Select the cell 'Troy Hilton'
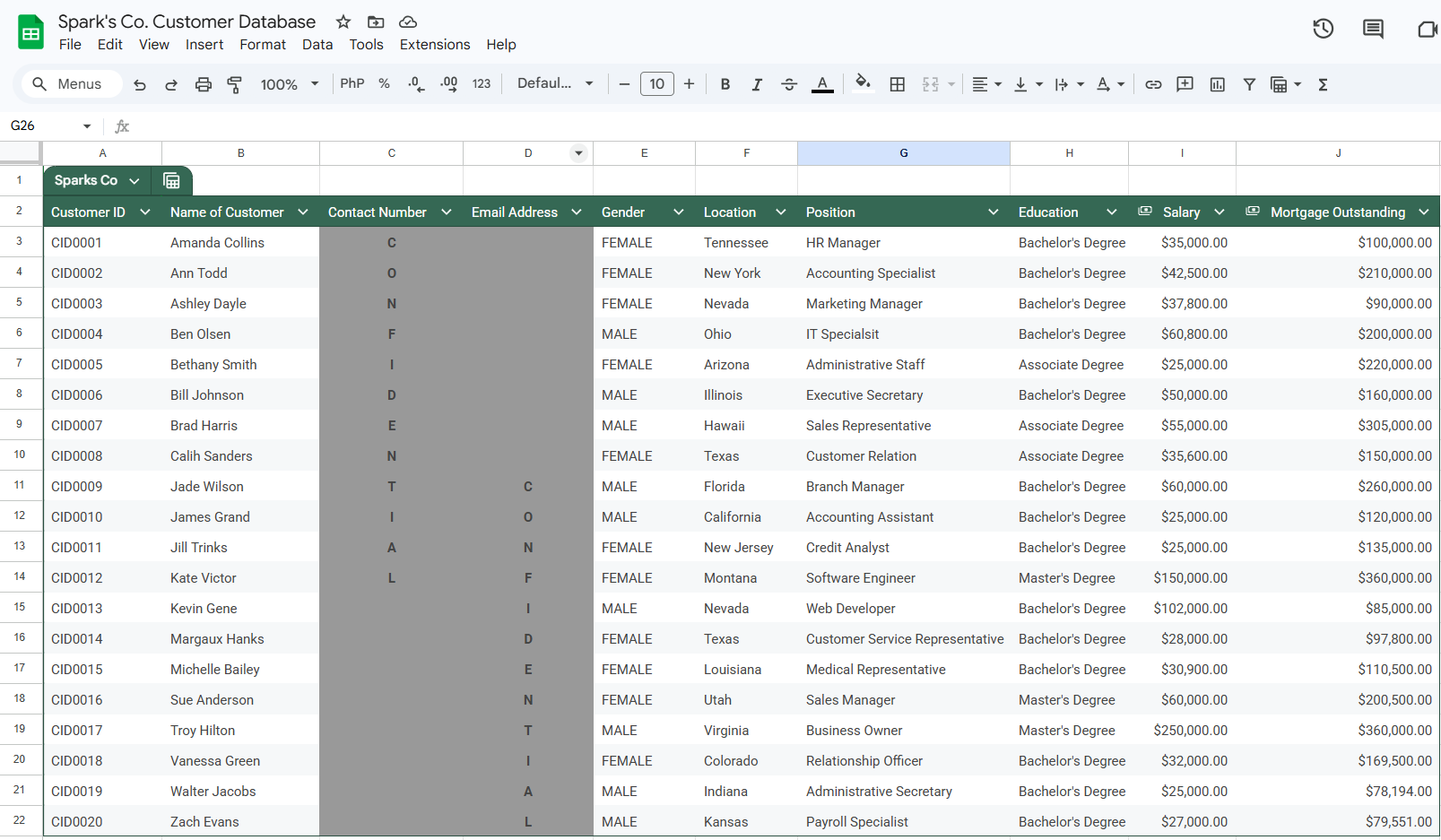1441x840 pixels. pos(240,731)
